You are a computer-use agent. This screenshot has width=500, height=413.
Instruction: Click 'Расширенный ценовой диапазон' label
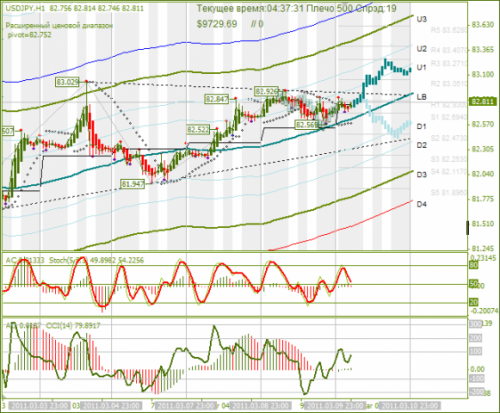coord(59,26)
